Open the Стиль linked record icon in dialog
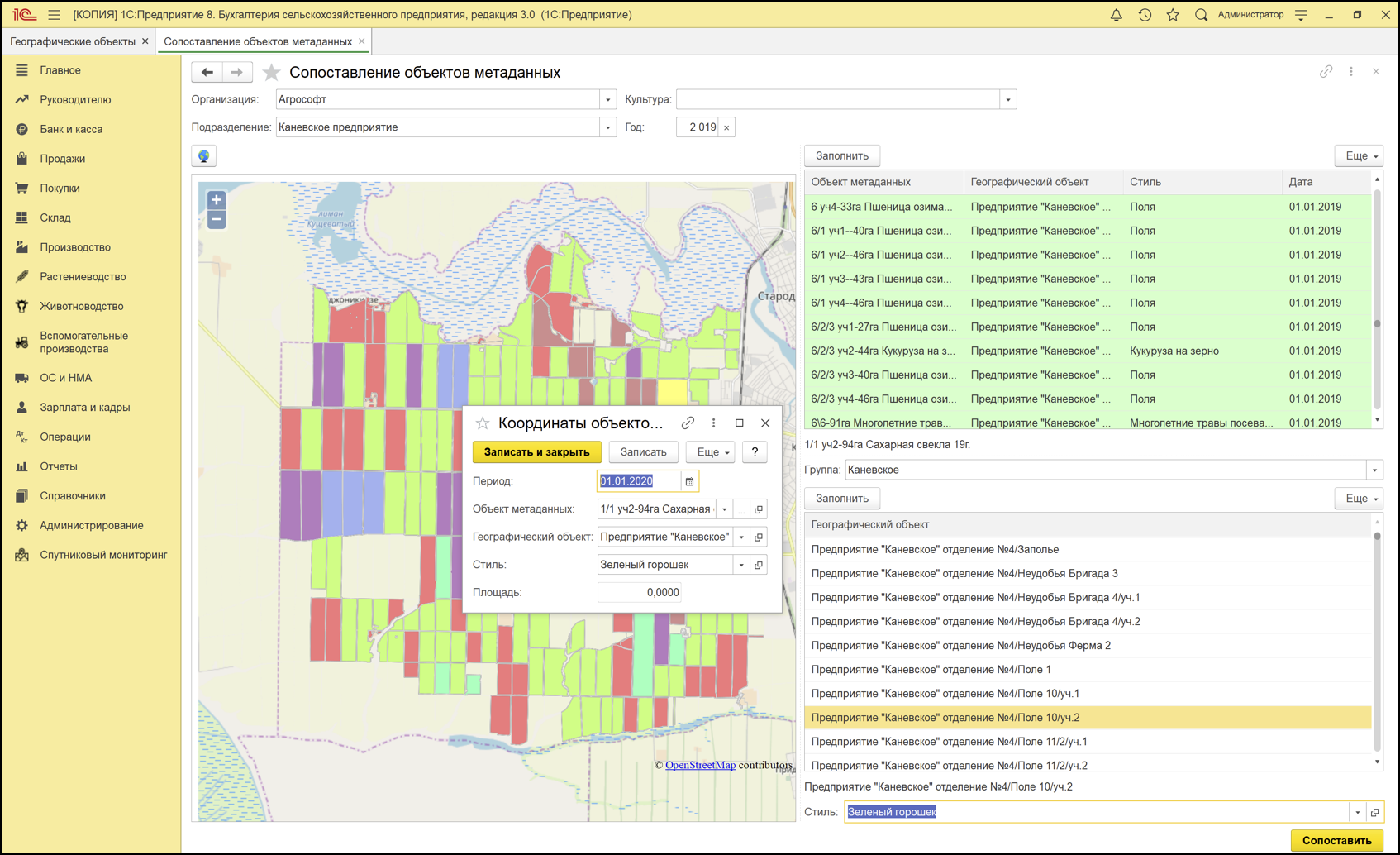The image size is (1400, 855). pyautogui.click(x=759, y=565)
